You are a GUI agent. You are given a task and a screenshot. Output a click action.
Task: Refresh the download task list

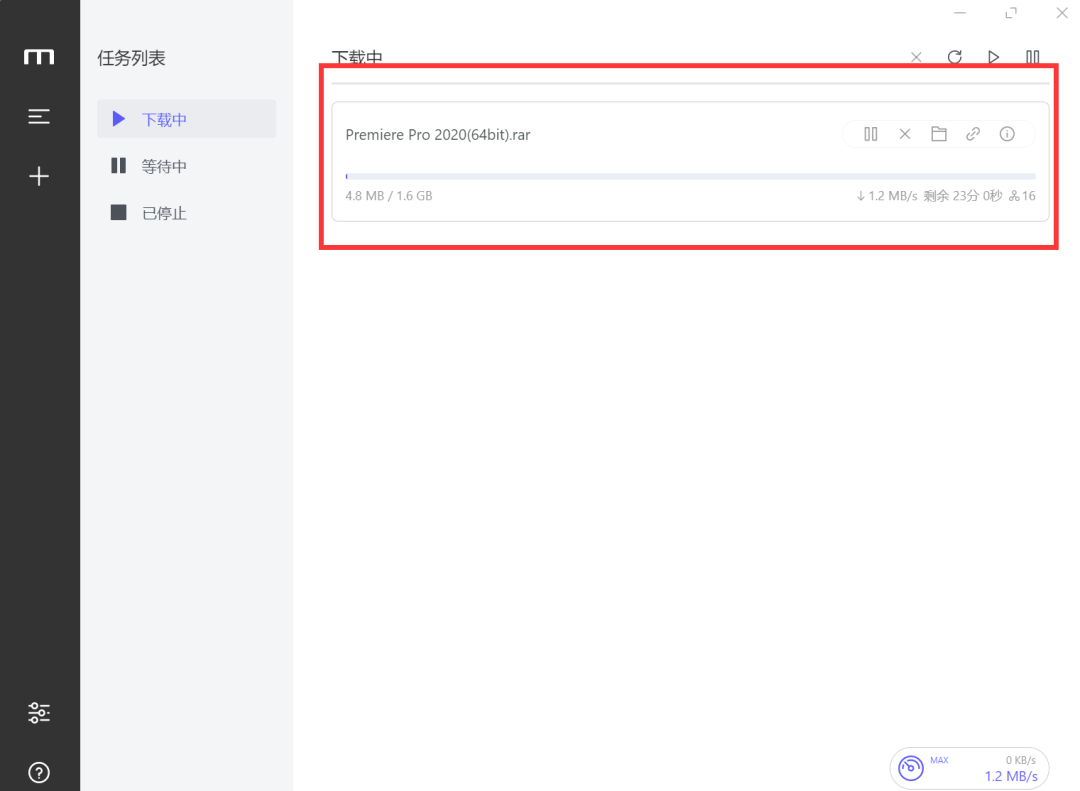click(x=955, y=57)
